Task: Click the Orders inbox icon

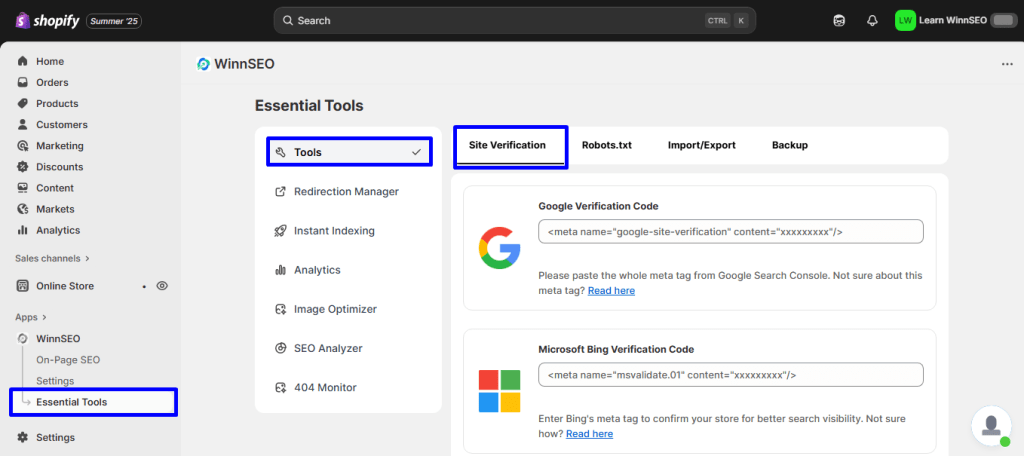Action: tap(23, 82)
